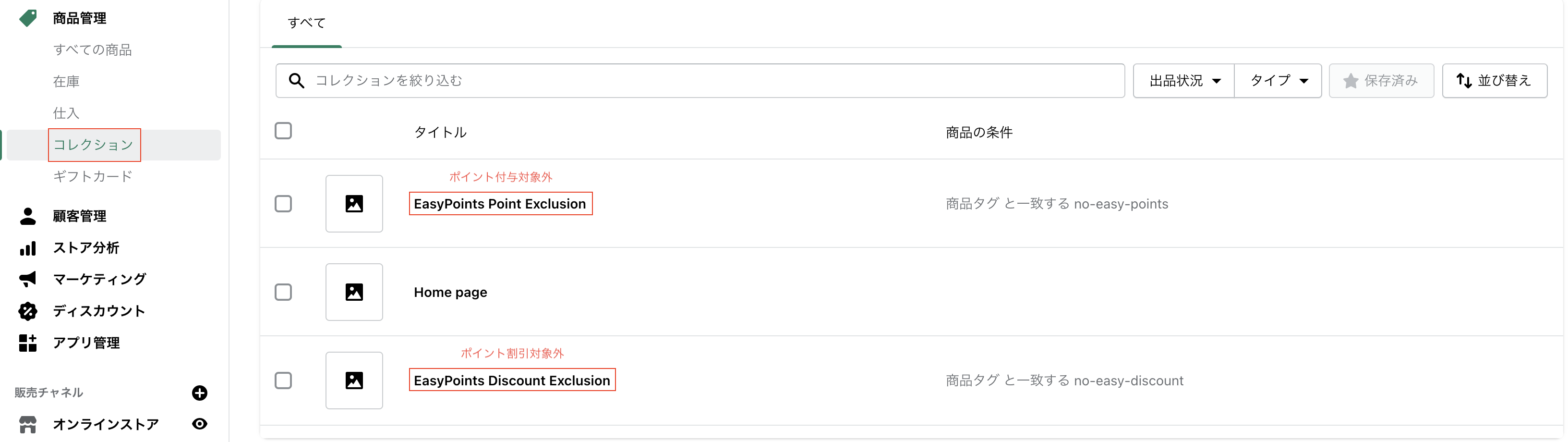This screenshot has width=1568, height=442.
Task: View online store via eye icon
Action: pos(200,424)
